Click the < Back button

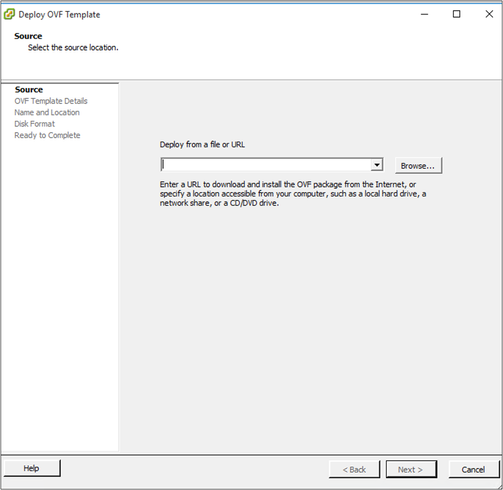[x=354, y=469]
